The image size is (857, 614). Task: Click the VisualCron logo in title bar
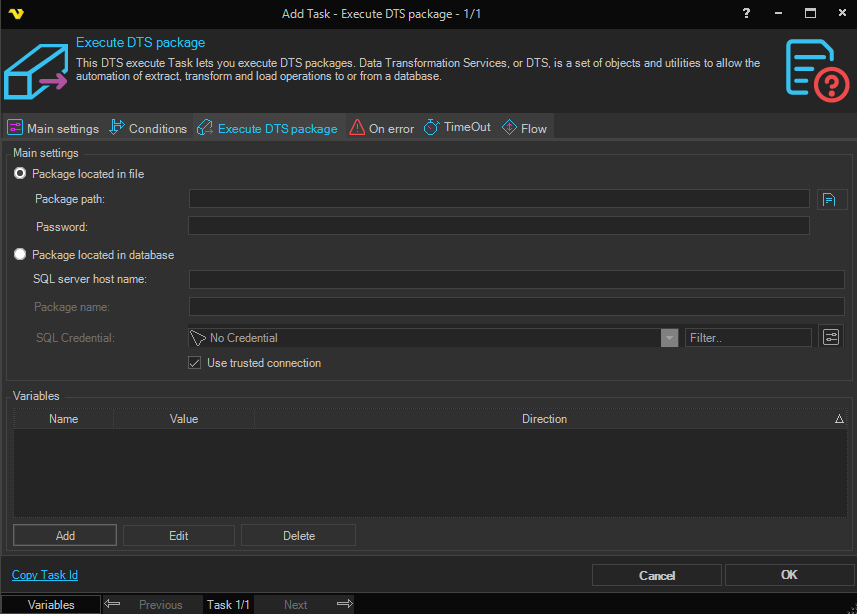[x=14, y=13]
